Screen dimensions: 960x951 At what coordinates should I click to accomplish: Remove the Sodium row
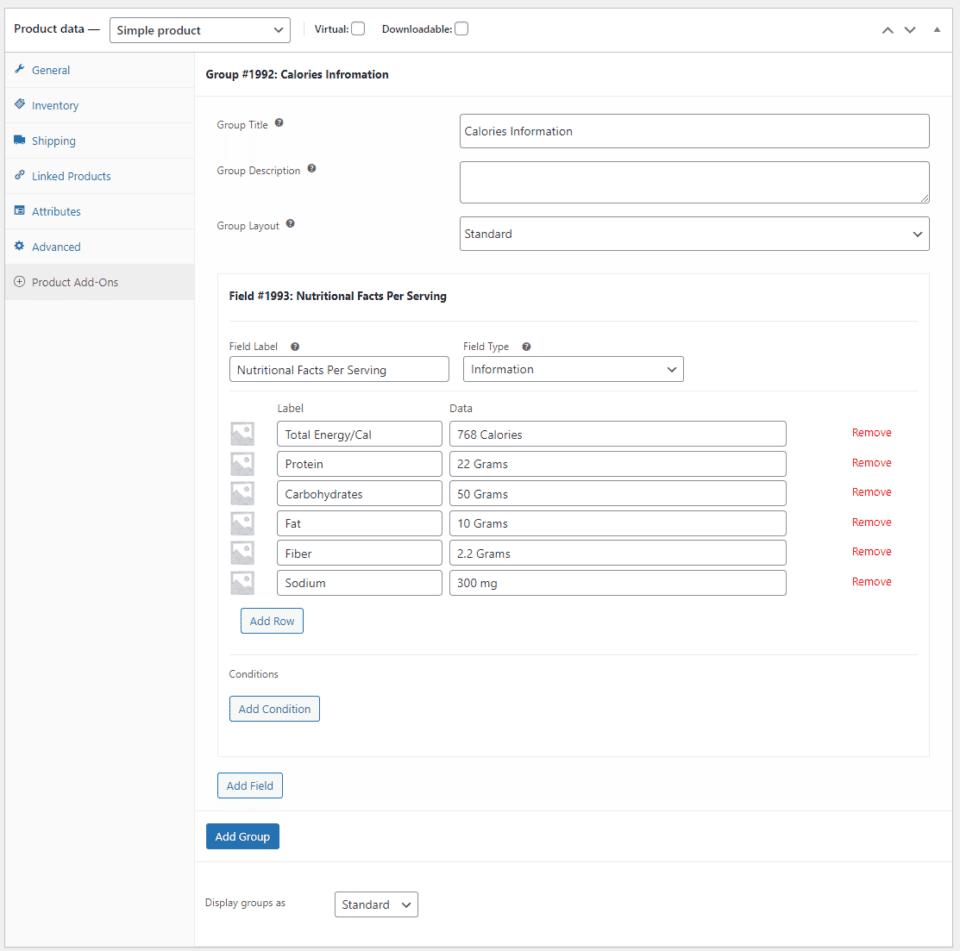click(x=871, y=581)
